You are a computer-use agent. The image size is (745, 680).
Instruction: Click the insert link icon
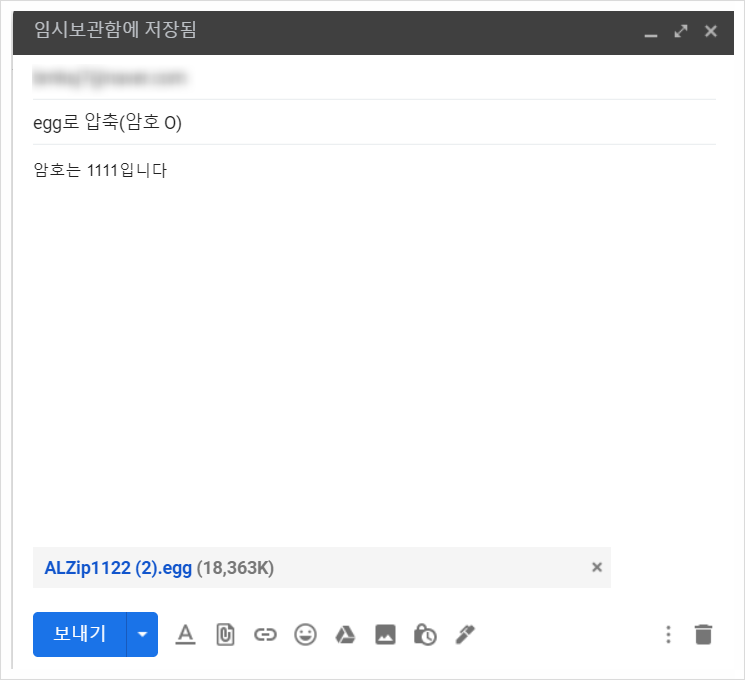click(x=265, y=634)
